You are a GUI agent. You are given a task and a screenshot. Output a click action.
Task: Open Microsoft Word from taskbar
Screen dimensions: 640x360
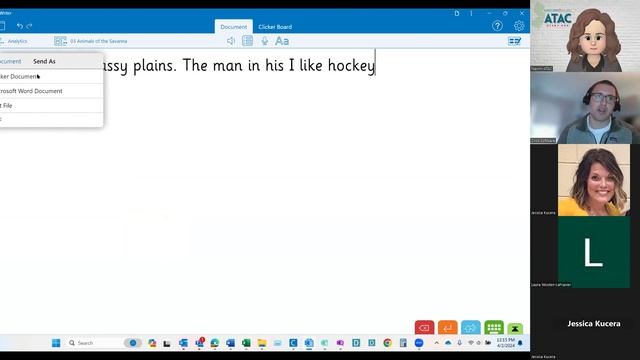coord(231,343)
